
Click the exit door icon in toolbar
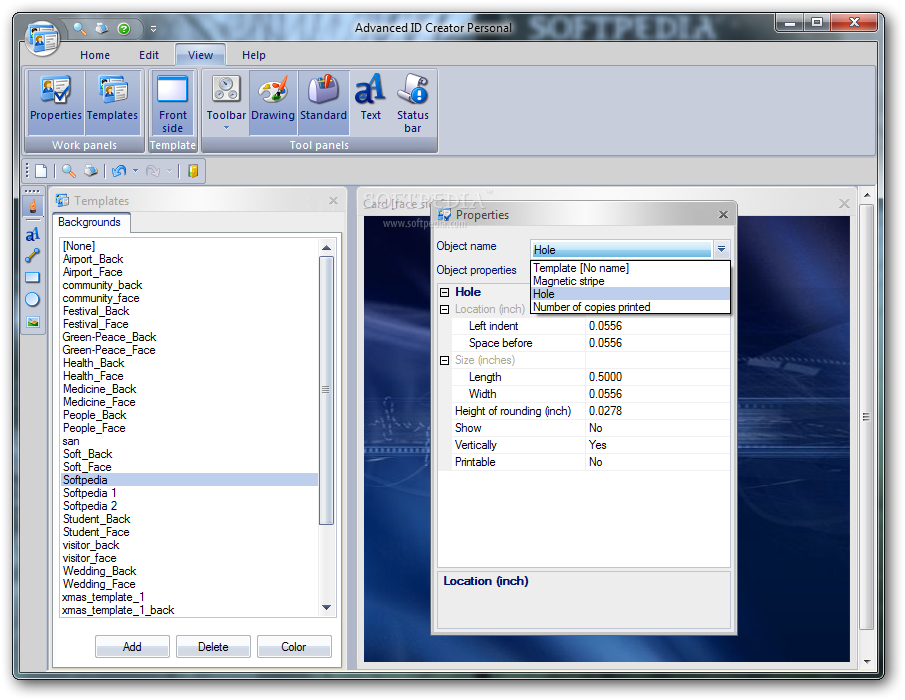tap(193, 171)
